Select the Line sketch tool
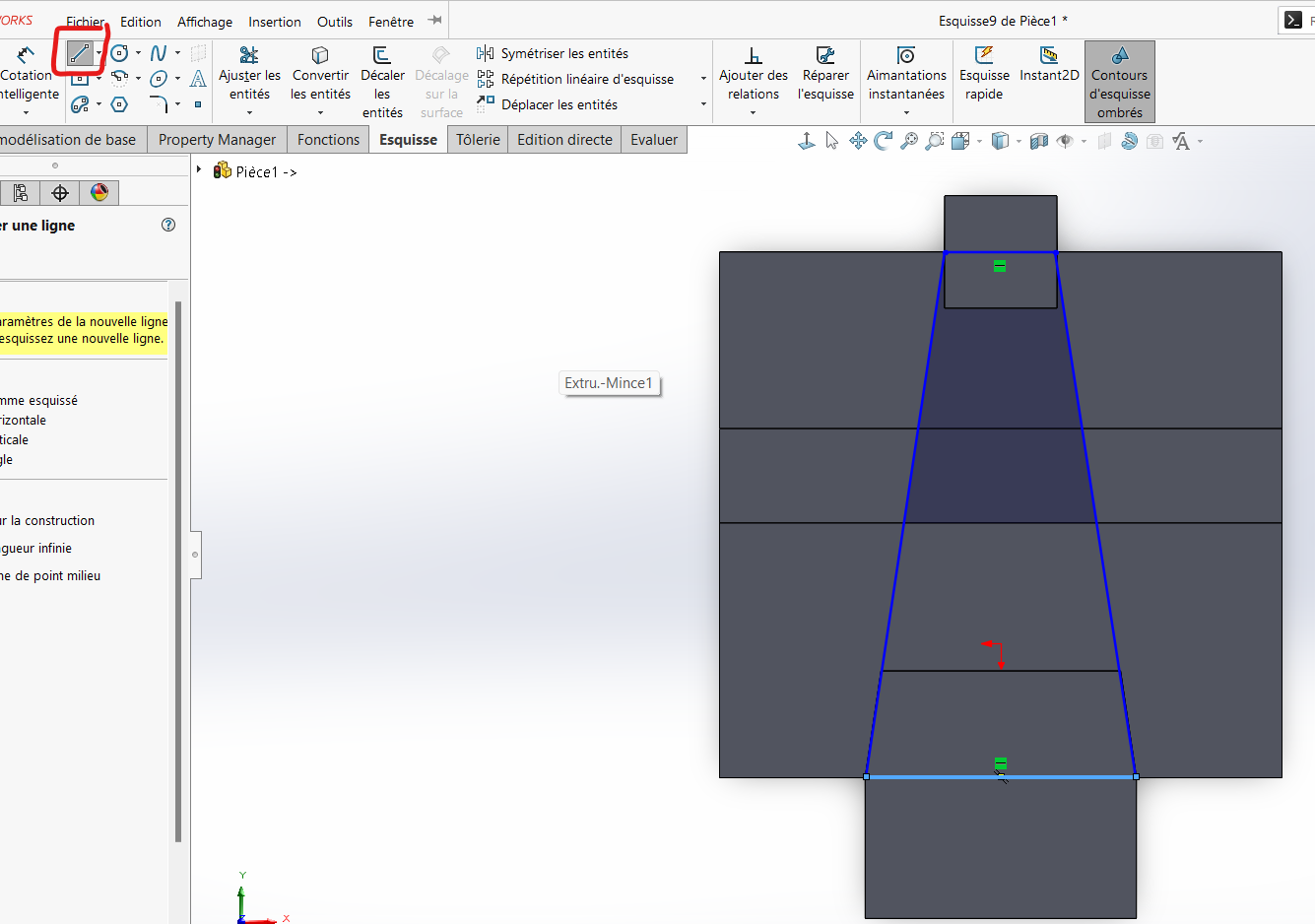1315x924 pixels. 80,53
